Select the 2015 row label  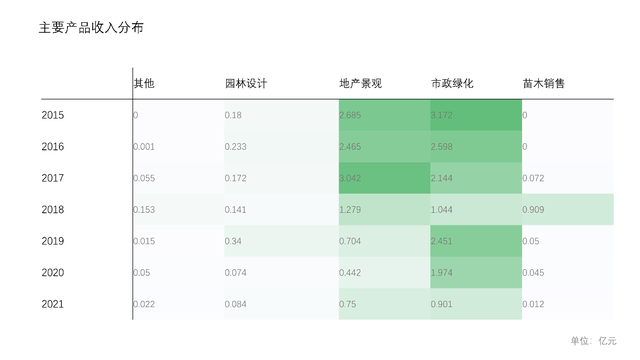53,115
